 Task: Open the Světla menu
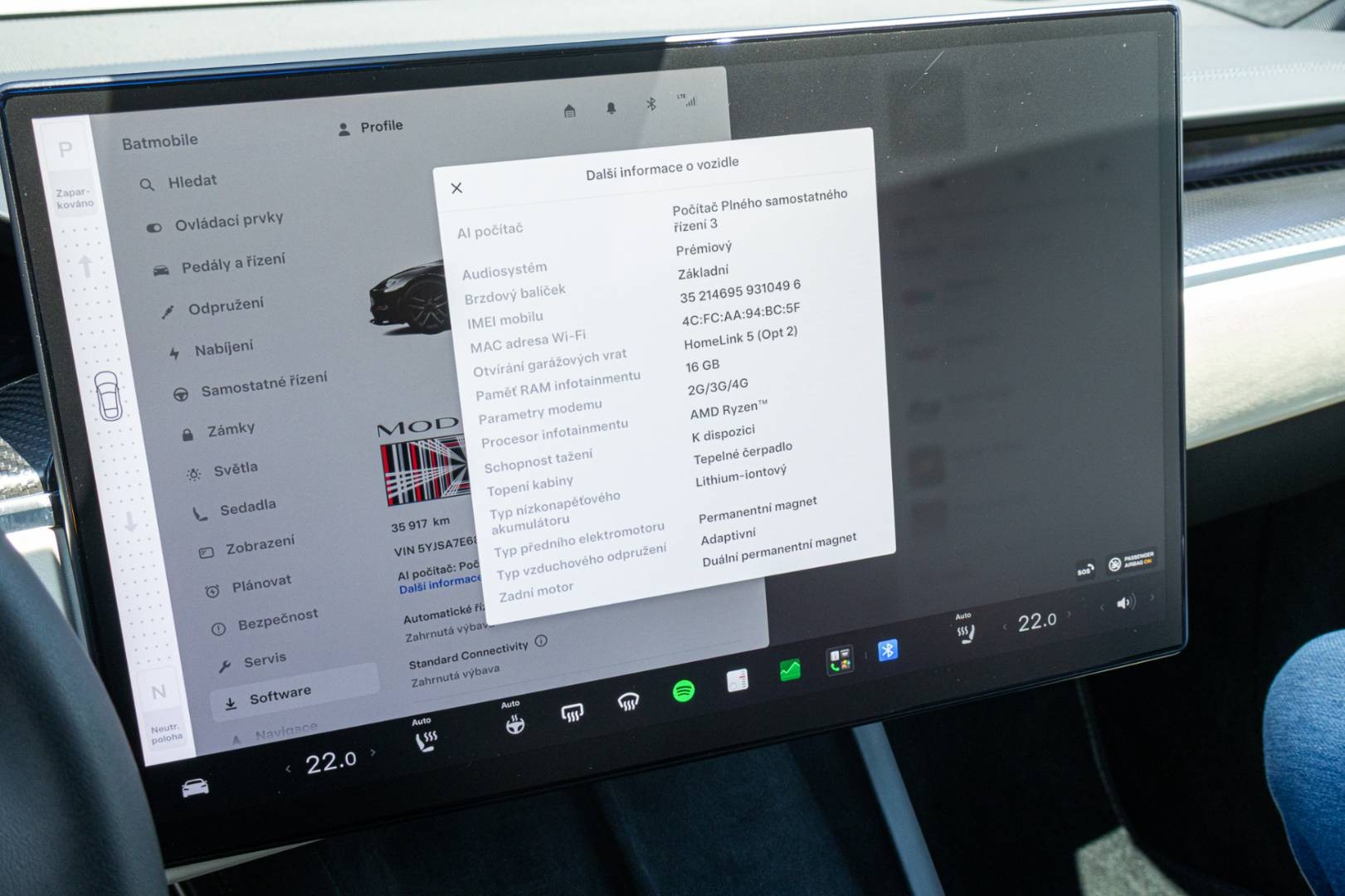[x=222, y=470]
